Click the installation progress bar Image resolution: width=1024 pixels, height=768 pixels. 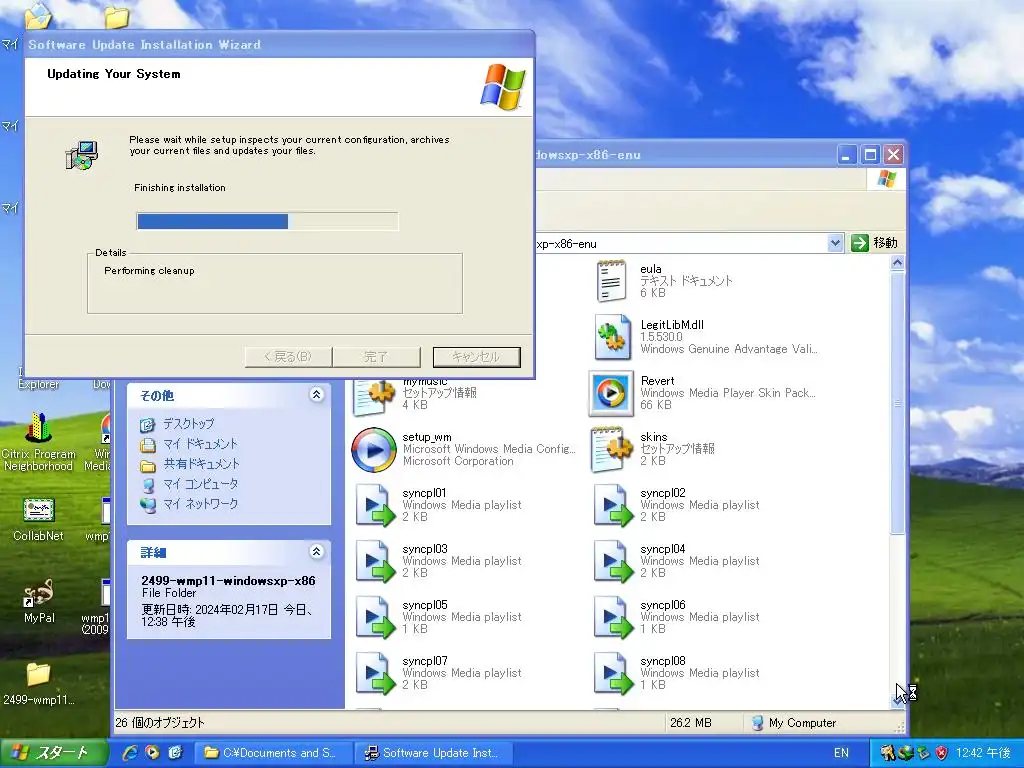tap(267, 221)
